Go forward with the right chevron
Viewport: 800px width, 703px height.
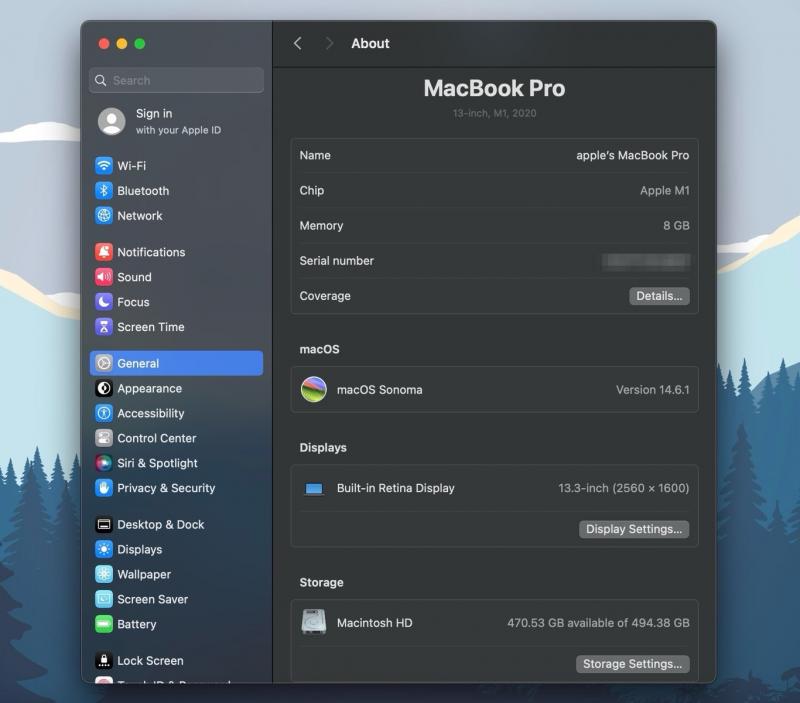[329, 44]
